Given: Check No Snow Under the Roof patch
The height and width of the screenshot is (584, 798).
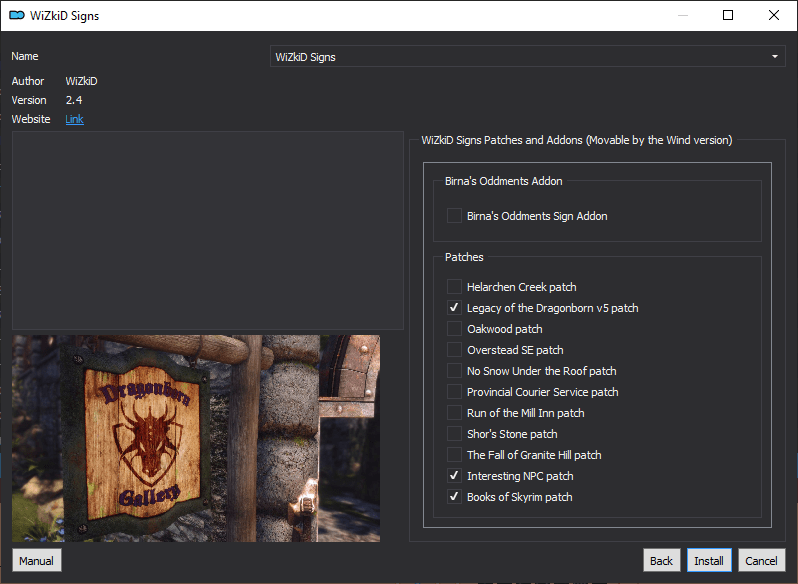Looking at the screenshot, I should (454, 371).
